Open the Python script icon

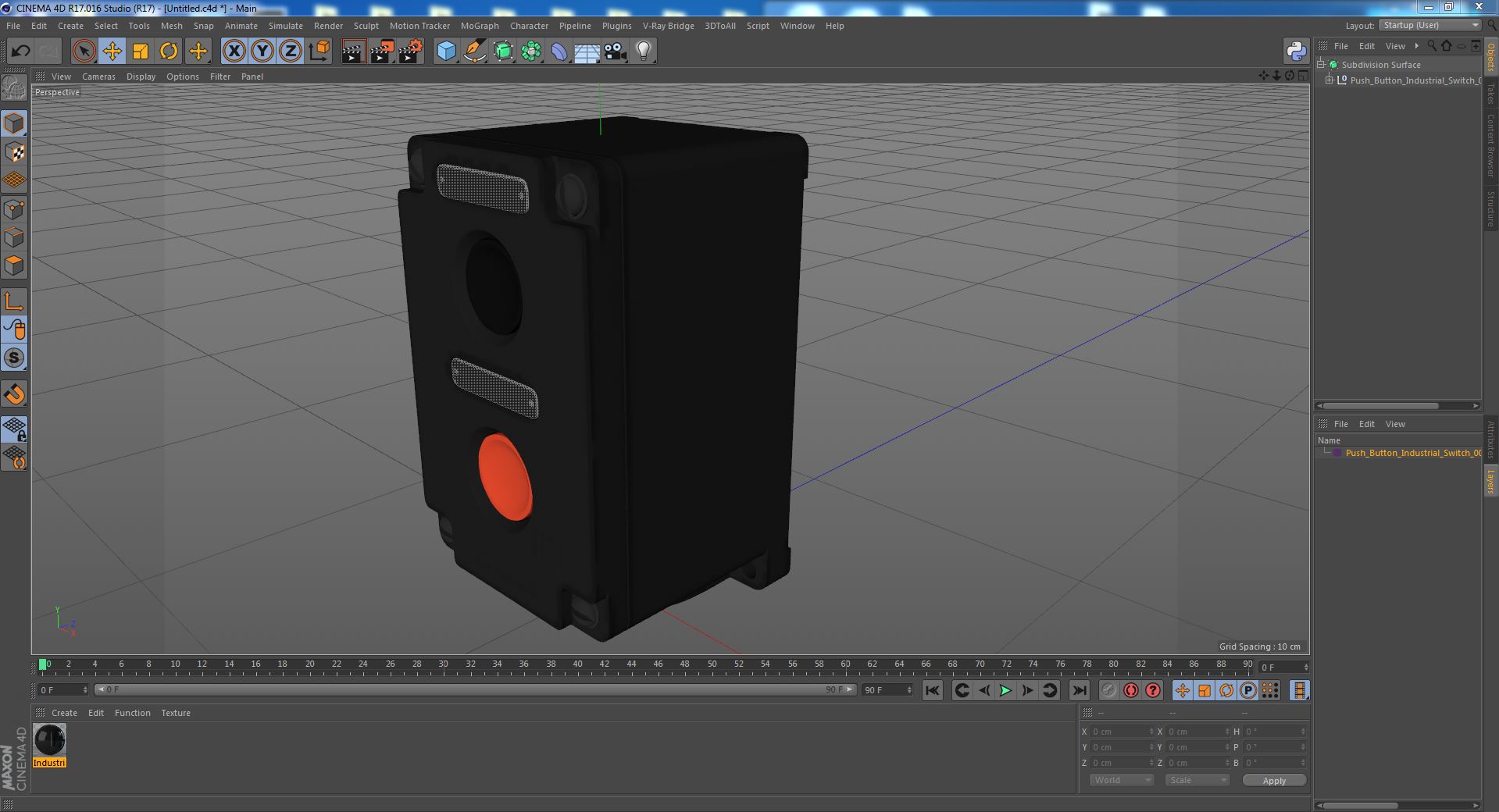pos(1296,52)
